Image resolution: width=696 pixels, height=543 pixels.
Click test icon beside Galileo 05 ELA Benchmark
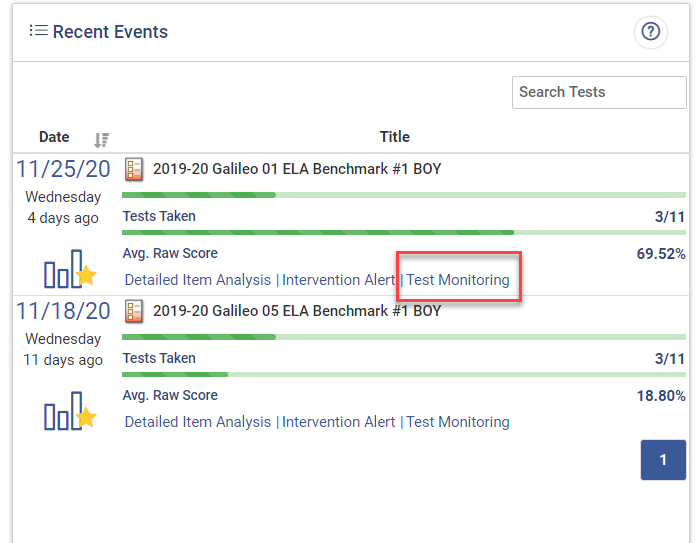pyautogui.click(x=134, y=311)
